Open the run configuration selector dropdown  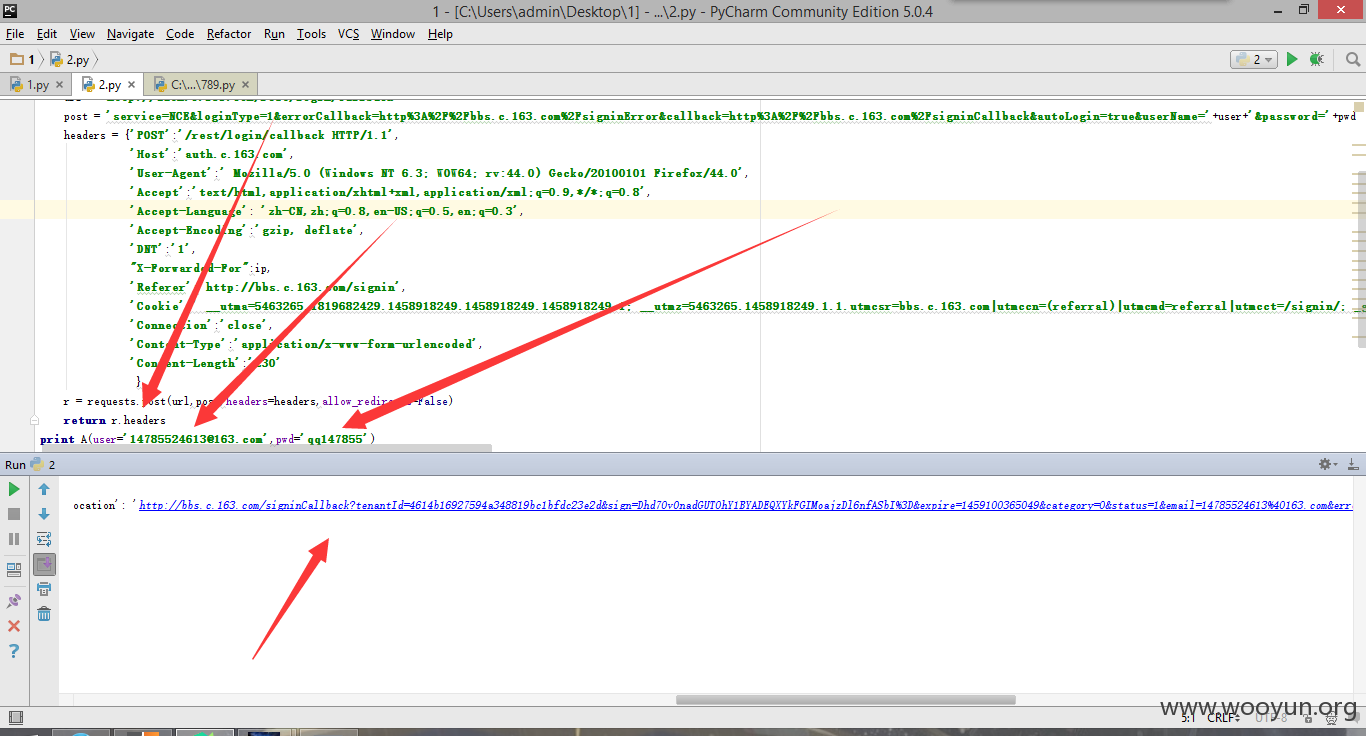pyautogui.click(x=1254, y=60)
